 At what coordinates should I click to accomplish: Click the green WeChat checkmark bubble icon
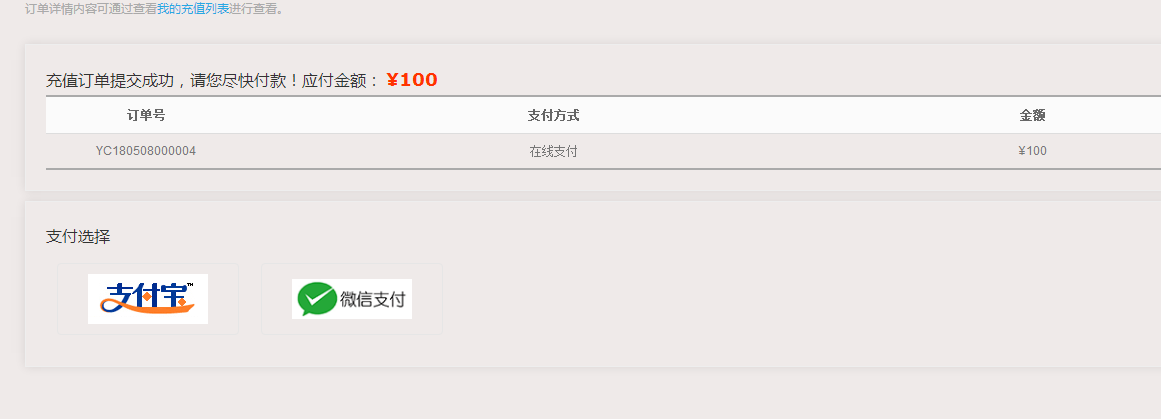[316, 299]
